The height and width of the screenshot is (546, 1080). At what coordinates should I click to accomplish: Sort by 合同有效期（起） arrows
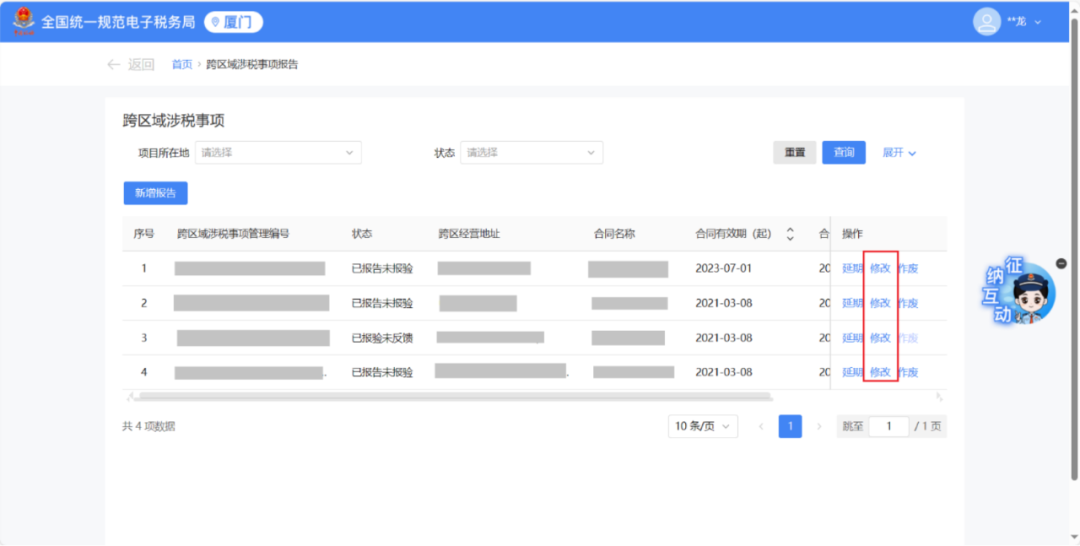pyautogui.click(x=790, y=234)
